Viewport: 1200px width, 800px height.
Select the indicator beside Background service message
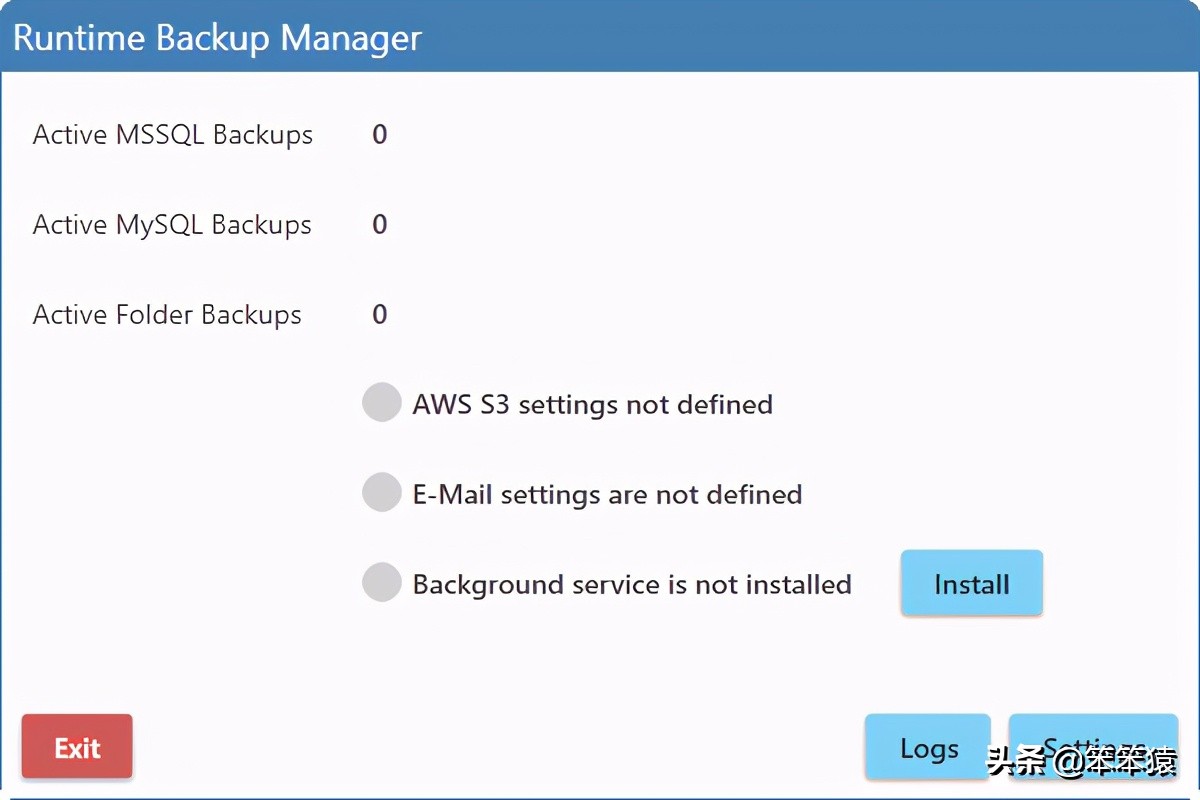pyautogui.click(x=381, y=582)
